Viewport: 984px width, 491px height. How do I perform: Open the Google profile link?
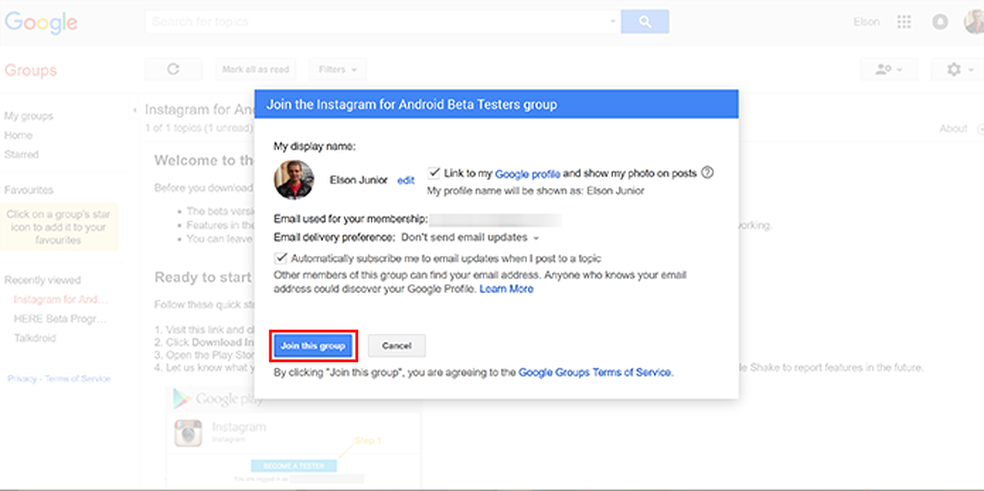[x=528, y=173]
